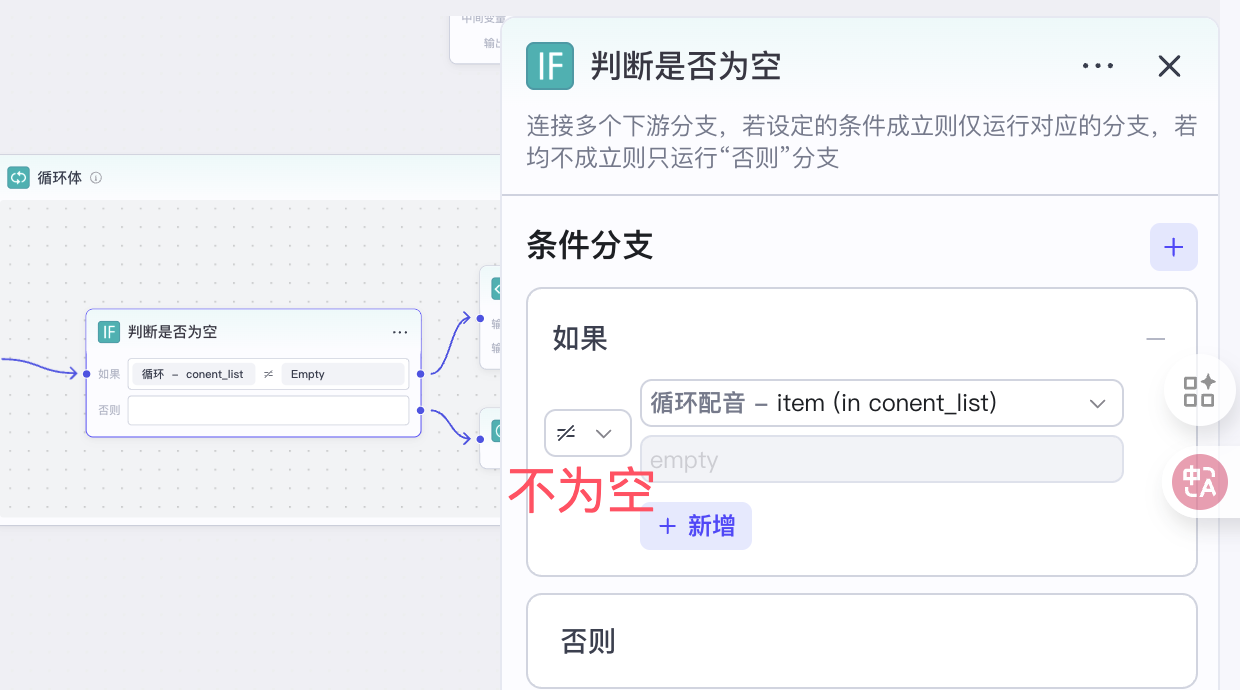Image resolution: width=1240 pixels, height=690 pixels.
Task: Open the not-equal operator dropdown
Action: pos(587,433)
